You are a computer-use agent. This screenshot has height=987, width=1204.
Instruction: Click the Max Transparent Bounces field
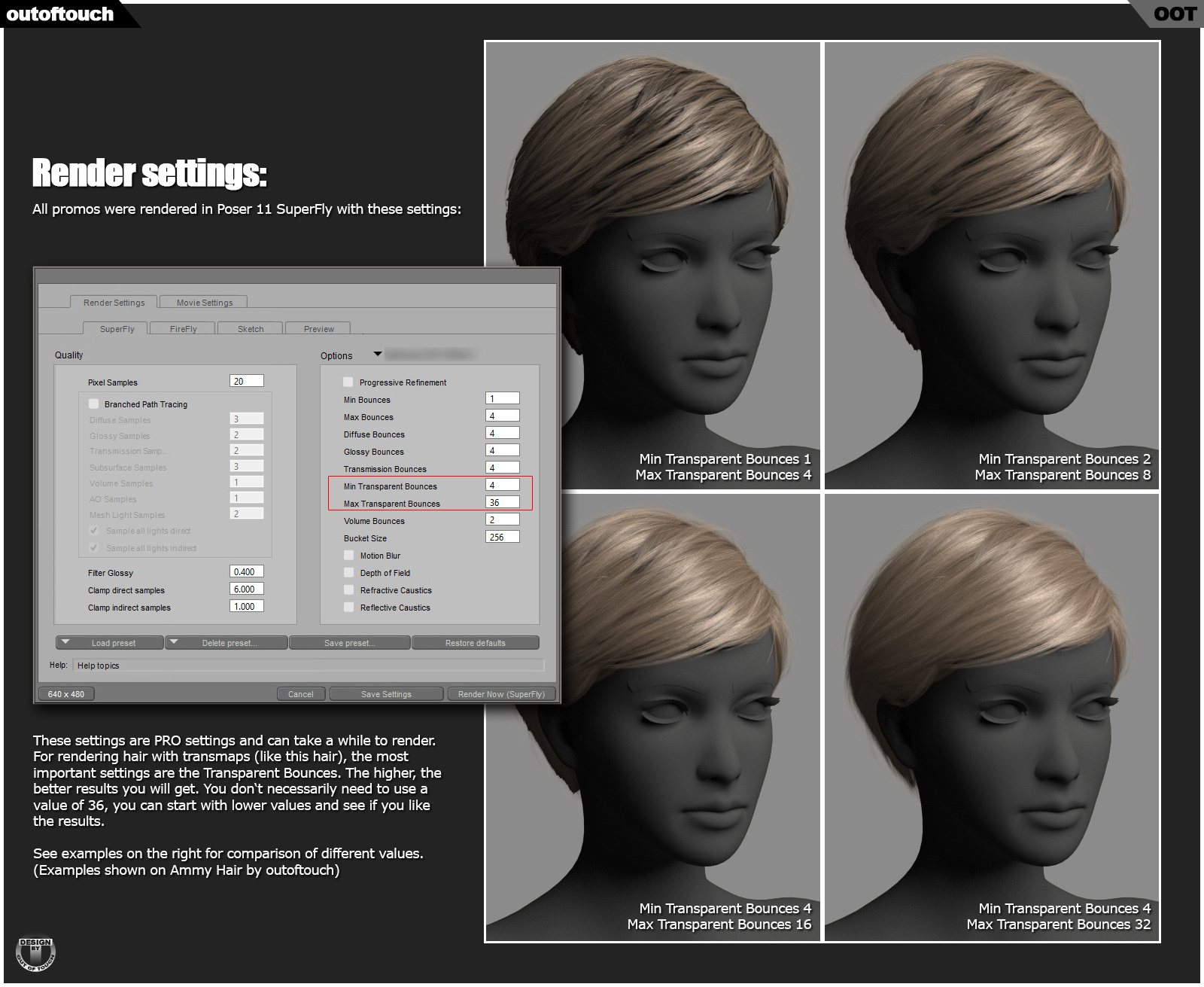[x=503, y=502]
